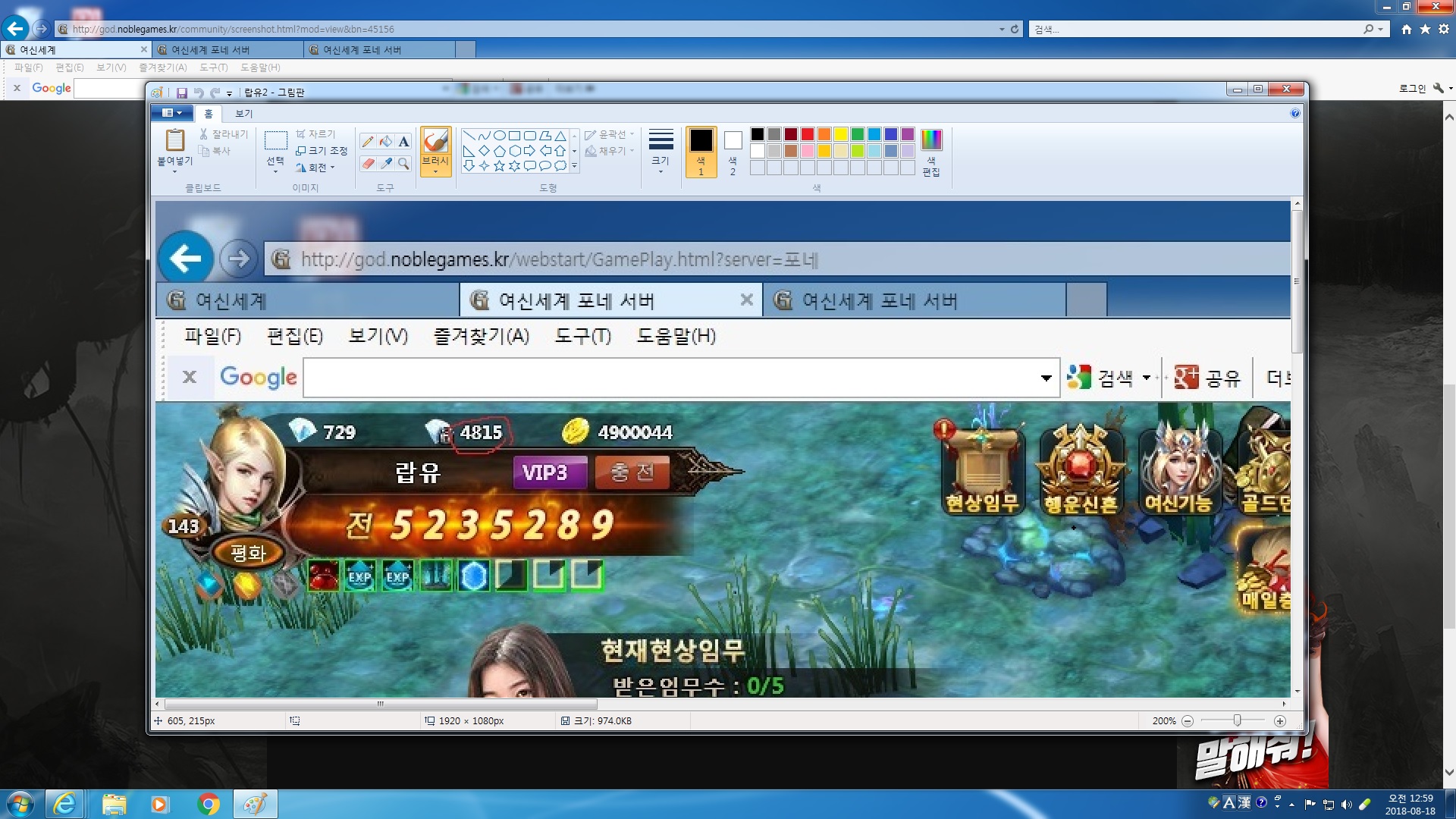This screenshot has width=1456, height=819.
Task: Click 자르기 (Crop) in the image group
Action: click(315, 134)
